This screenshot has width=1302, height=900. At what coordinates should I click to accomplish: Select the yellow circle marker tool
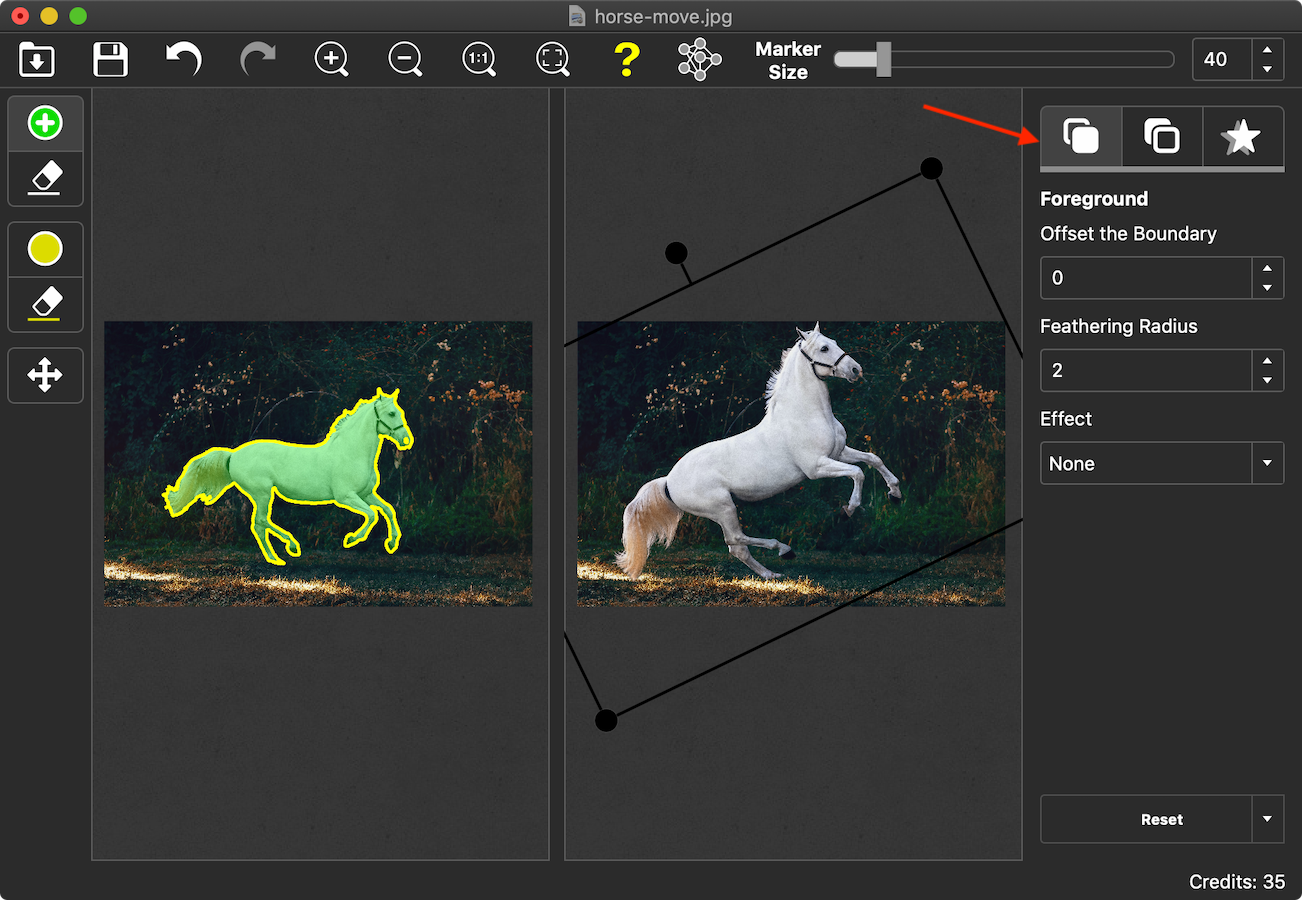[x=45, y=249]
